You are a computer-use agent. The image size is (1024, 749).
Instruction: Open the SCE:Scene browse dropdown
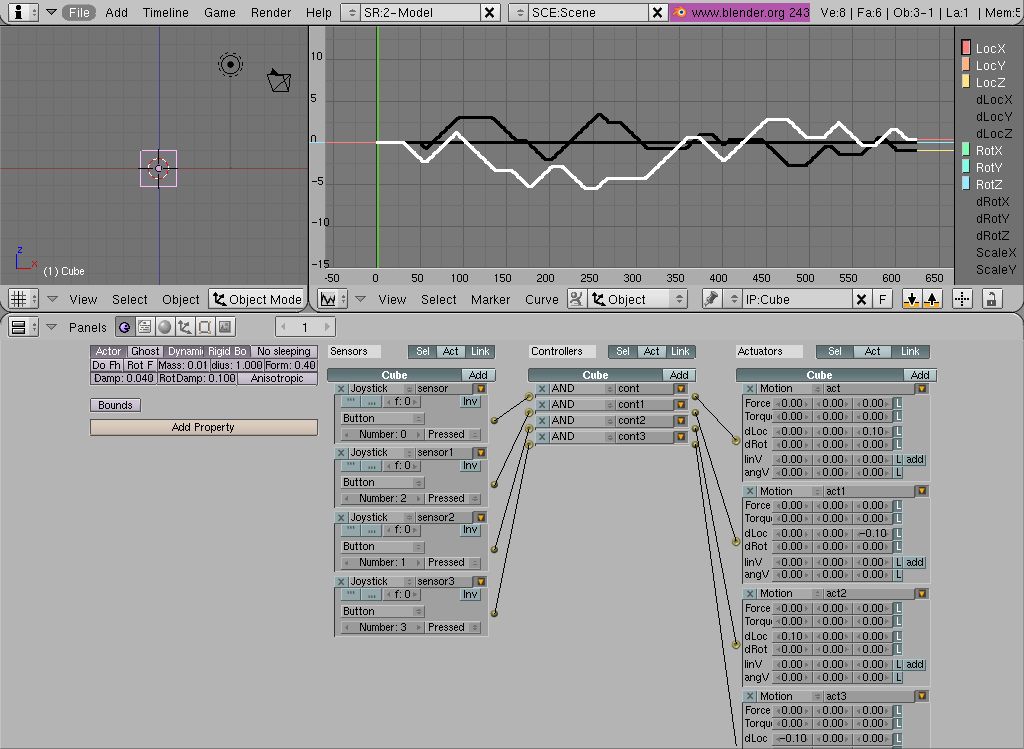[x=519, y=12]
